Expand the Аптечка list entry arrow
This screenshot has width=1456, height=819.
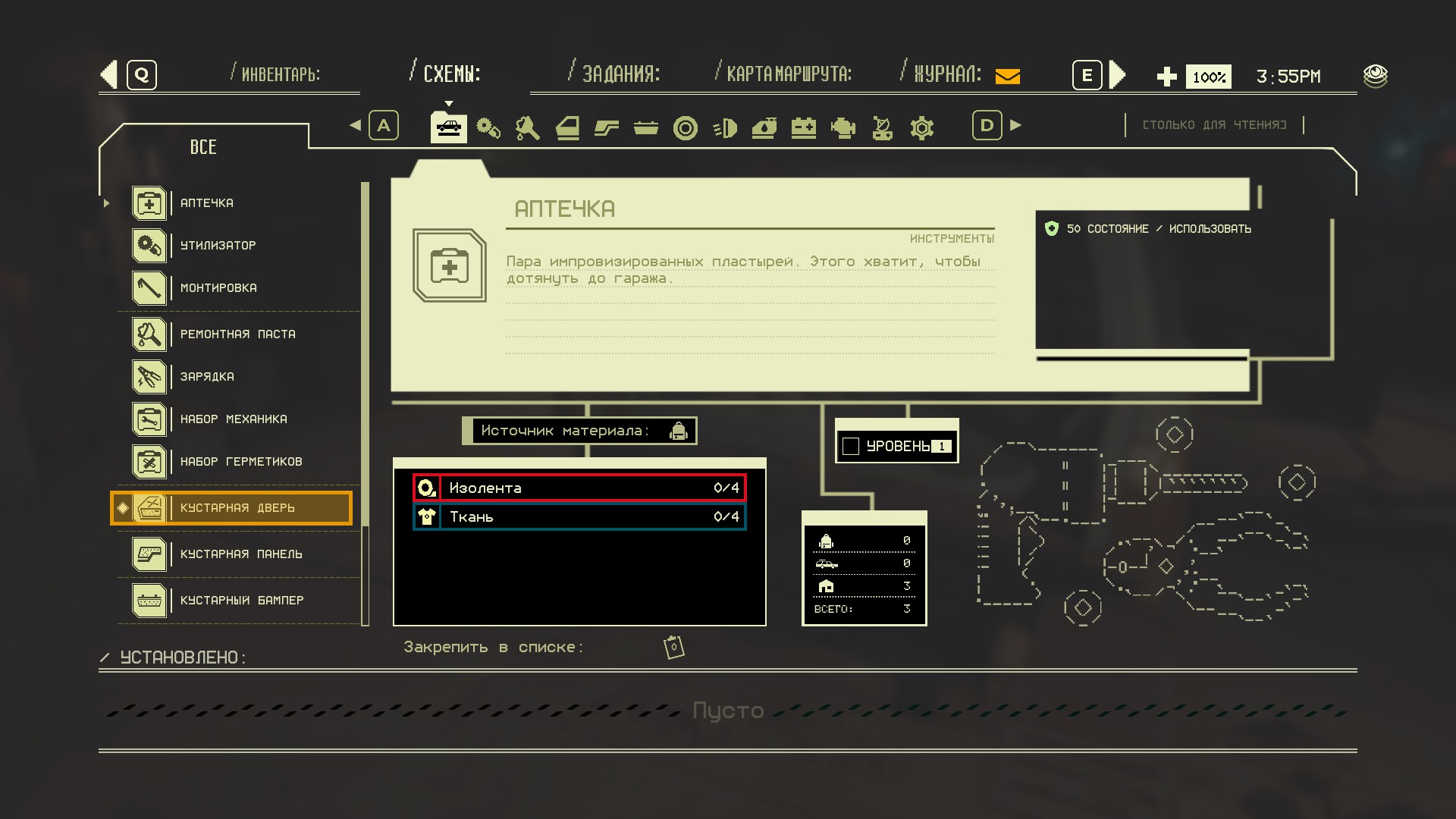pos(106,203)
